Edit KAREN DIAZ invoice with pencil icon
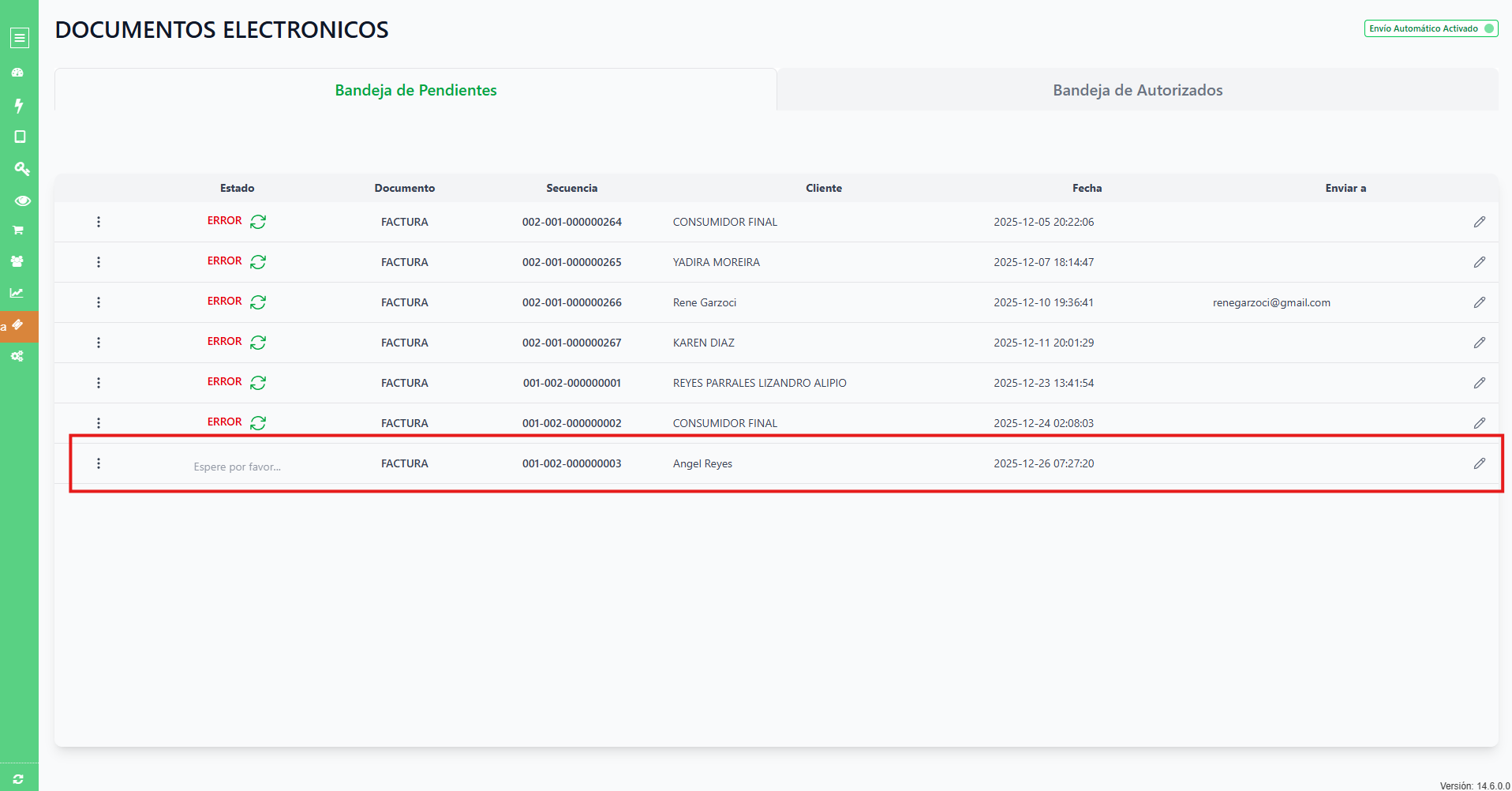1512x791 pixels. tap(1480, 343)
